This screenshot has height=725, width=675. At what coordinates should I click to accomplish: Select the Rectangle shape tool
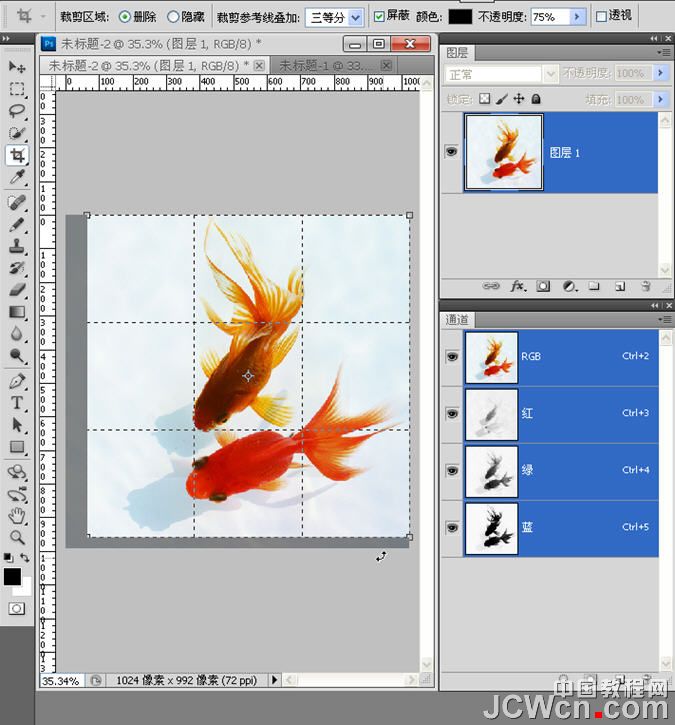point(17,447)
